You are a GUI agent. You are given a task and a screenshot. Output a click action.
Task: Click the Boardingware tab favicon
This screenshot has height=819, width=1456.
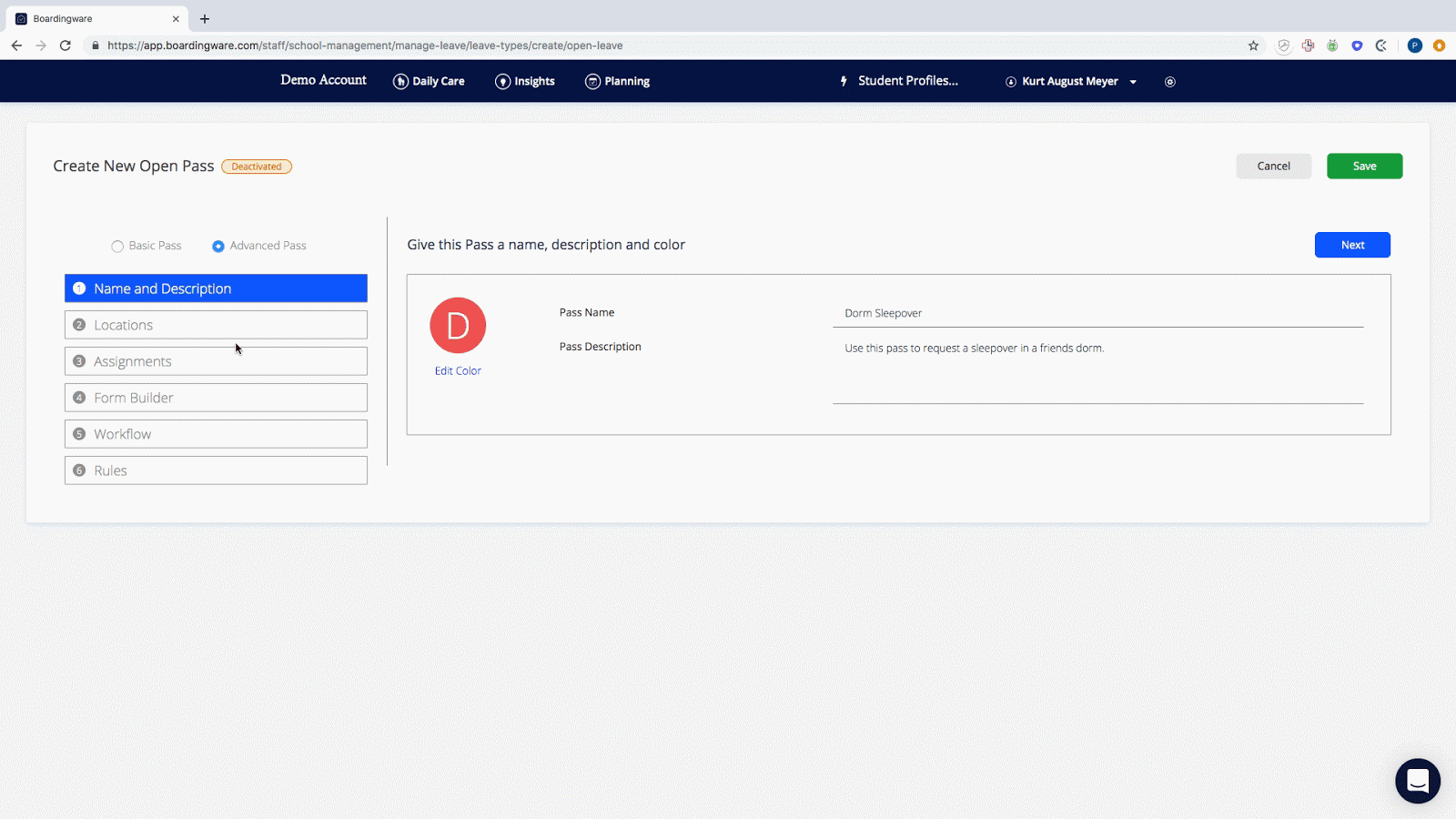pos(21,18)
